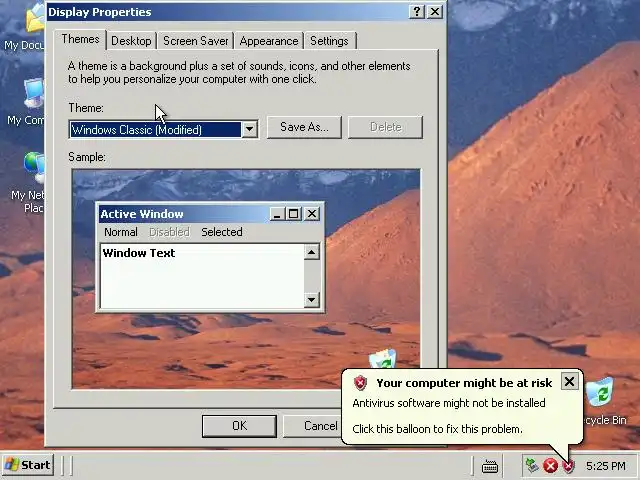Confirm with the OK button
Screen dimensions: 640x480
pyautogui.click(x=239, y=426)
